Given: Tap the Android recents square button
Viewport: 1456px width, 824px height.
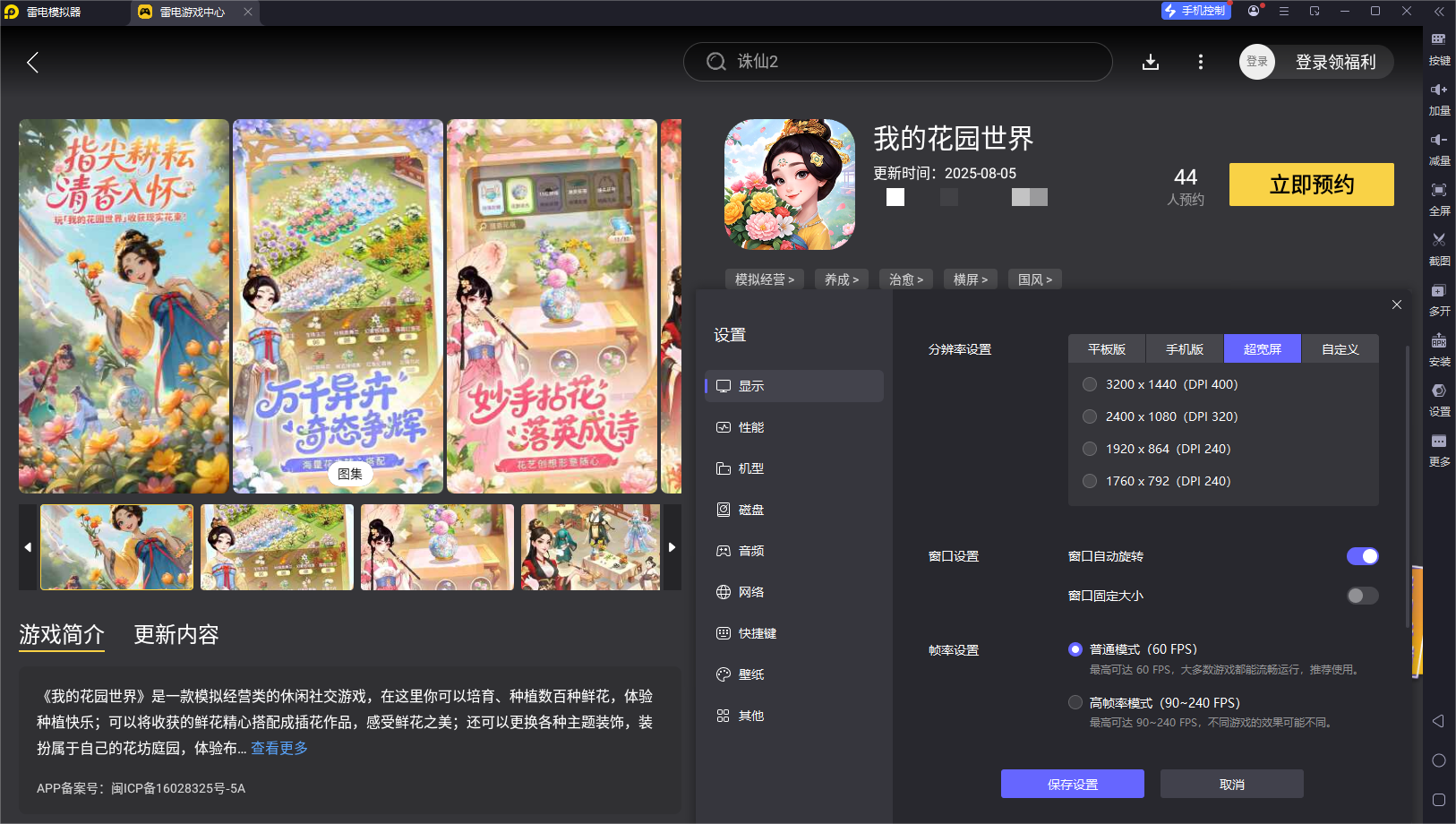Looking at the screenshot, I should [x=1439, y=800].
